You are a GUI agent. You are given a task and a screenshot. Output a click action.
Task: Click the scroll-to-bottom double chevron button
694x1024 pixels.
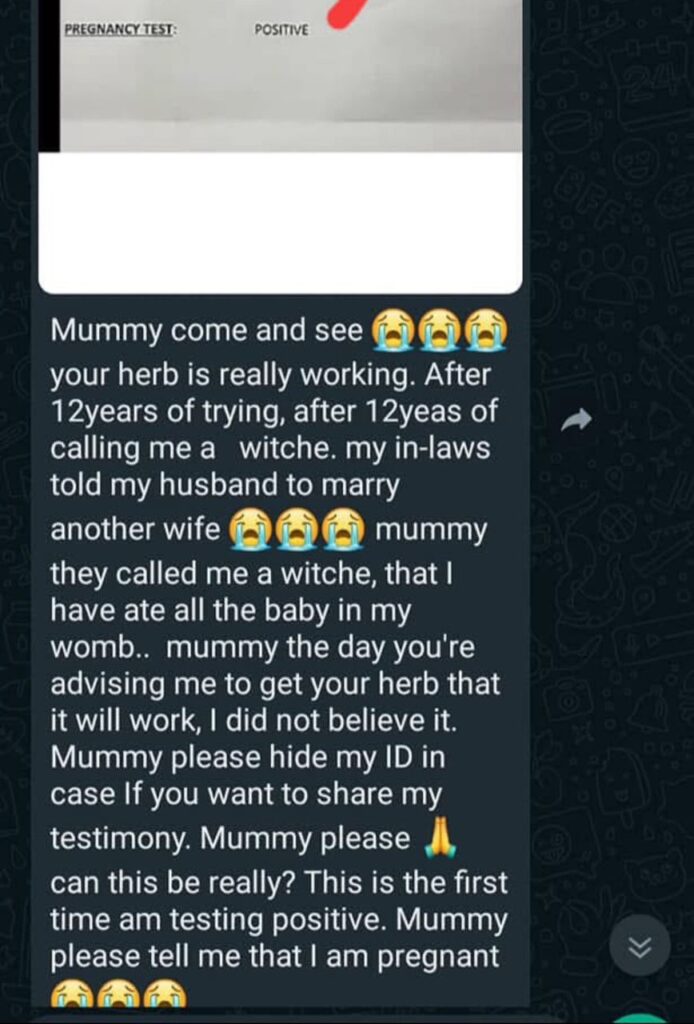[640, 945]
